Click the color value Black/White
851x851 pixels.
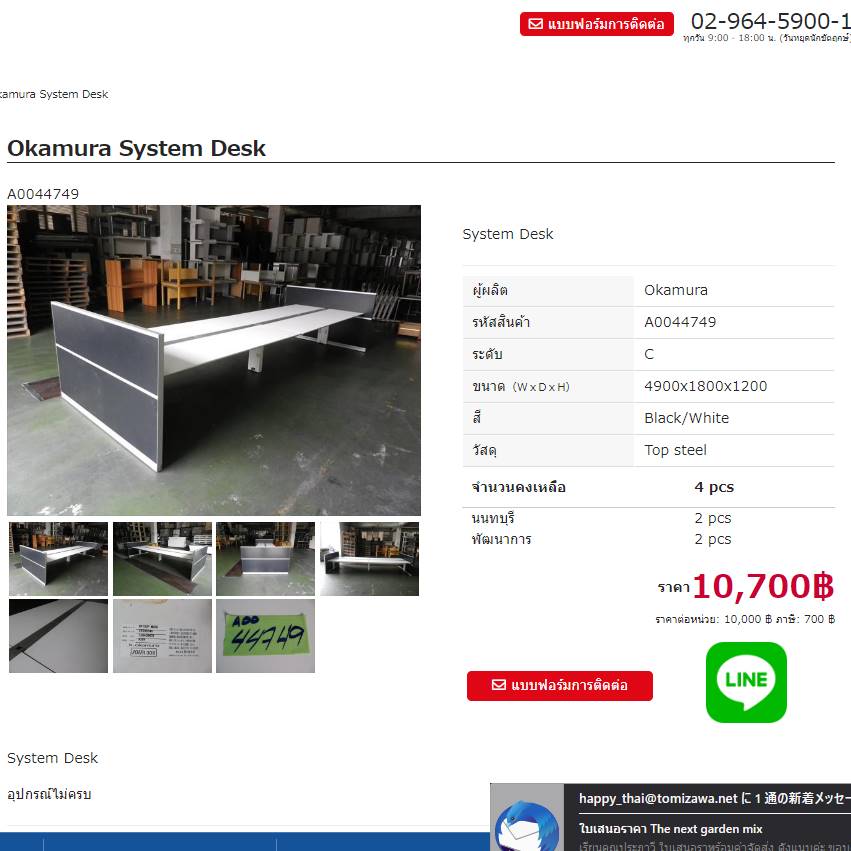click(x=687, y=418)
